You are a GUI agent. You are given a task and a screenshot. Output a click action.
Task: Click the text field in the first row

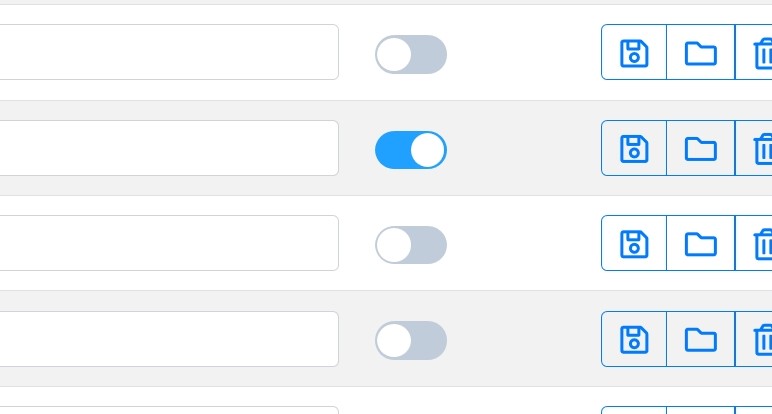click(x=168, y=53)
